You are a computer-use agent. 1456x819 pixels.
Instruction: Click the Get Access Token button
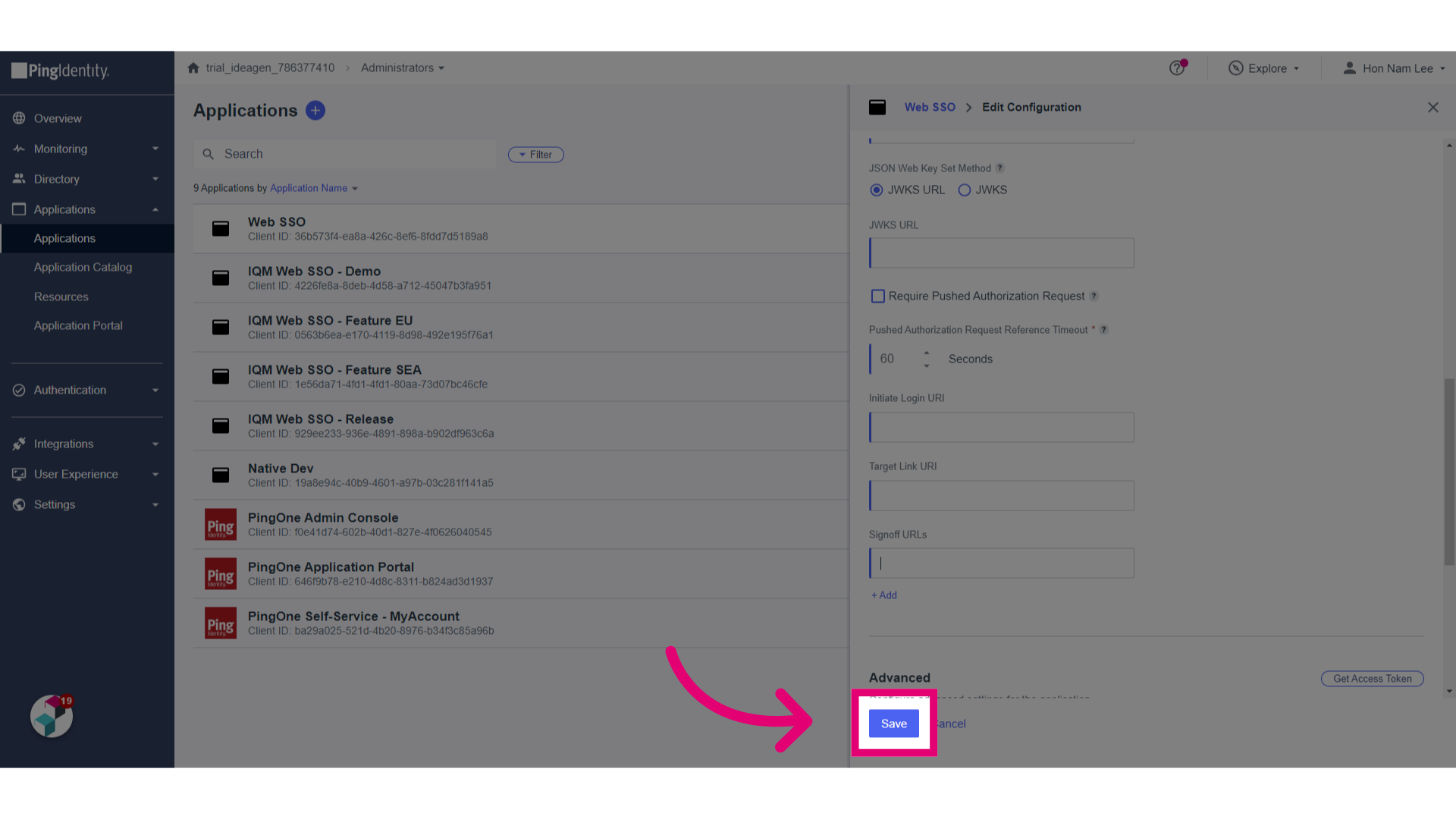1373,679
